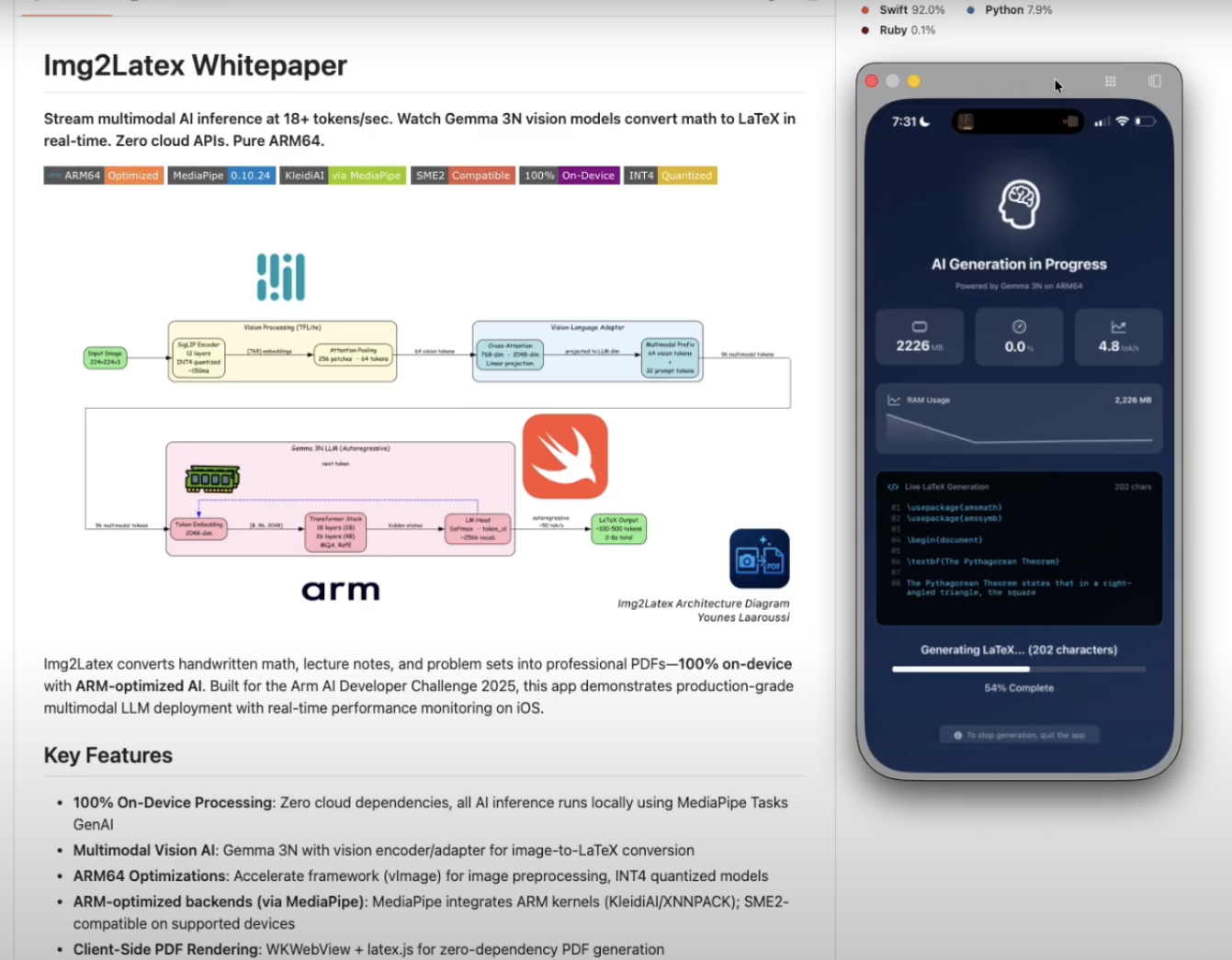1232x960 pixels.
Task: Click the grid icon in the simulator title bar
Action: point(1111,82)
